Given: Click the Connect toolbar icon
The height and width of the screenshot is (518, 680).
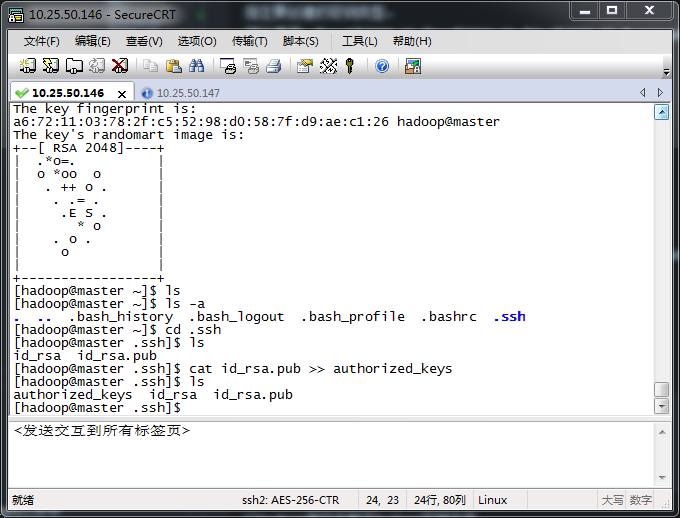Looking at the screenshot, I should pyautogui.click(x=27, y=66).
